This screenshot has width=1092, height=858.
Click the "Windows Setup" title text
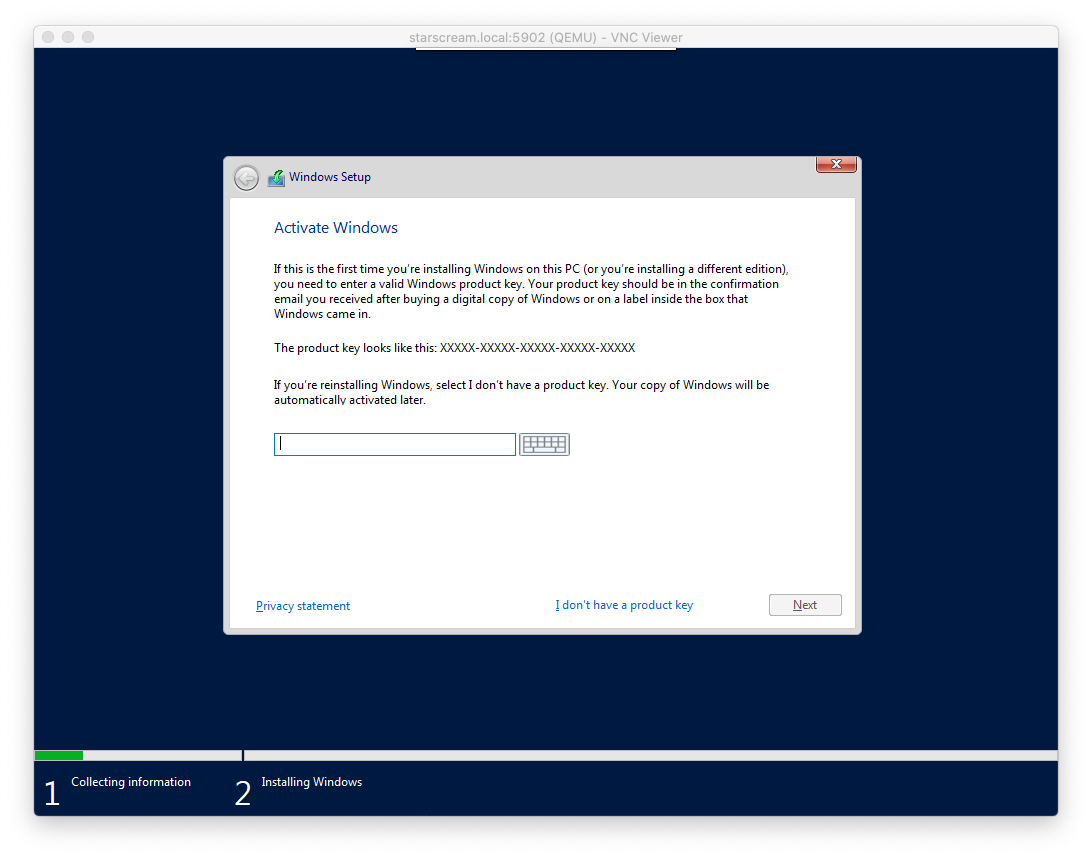point(330,178)
